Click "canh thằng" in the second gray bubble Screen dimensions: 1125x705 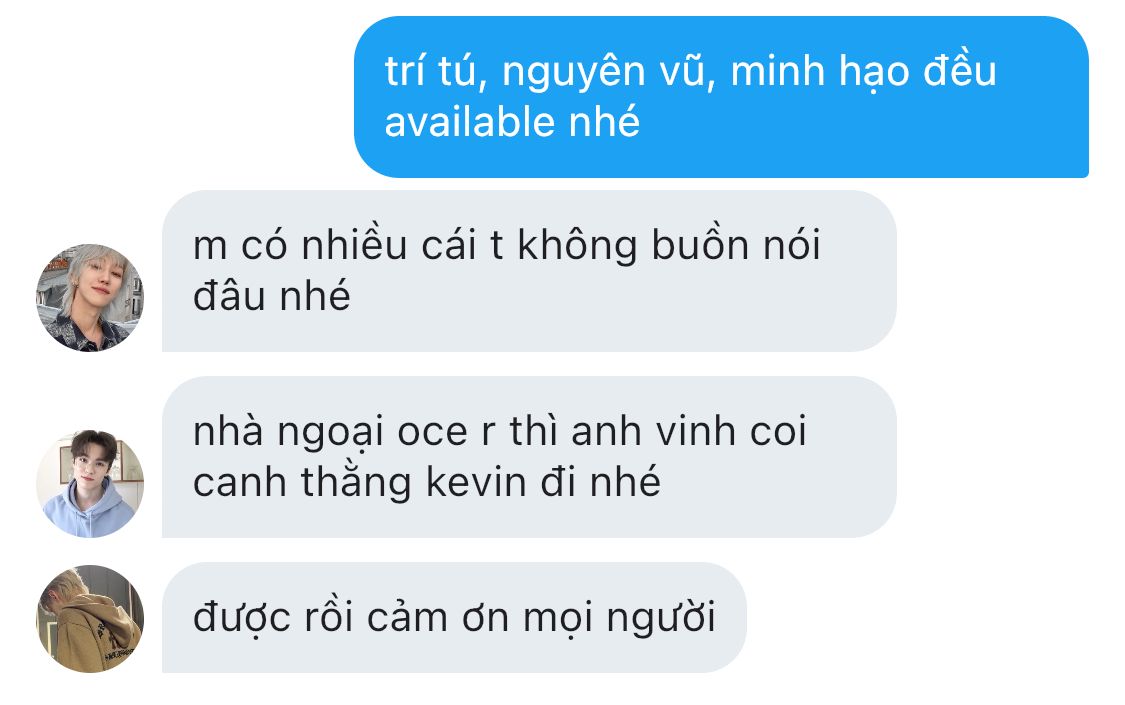click(x=301, y=482)
